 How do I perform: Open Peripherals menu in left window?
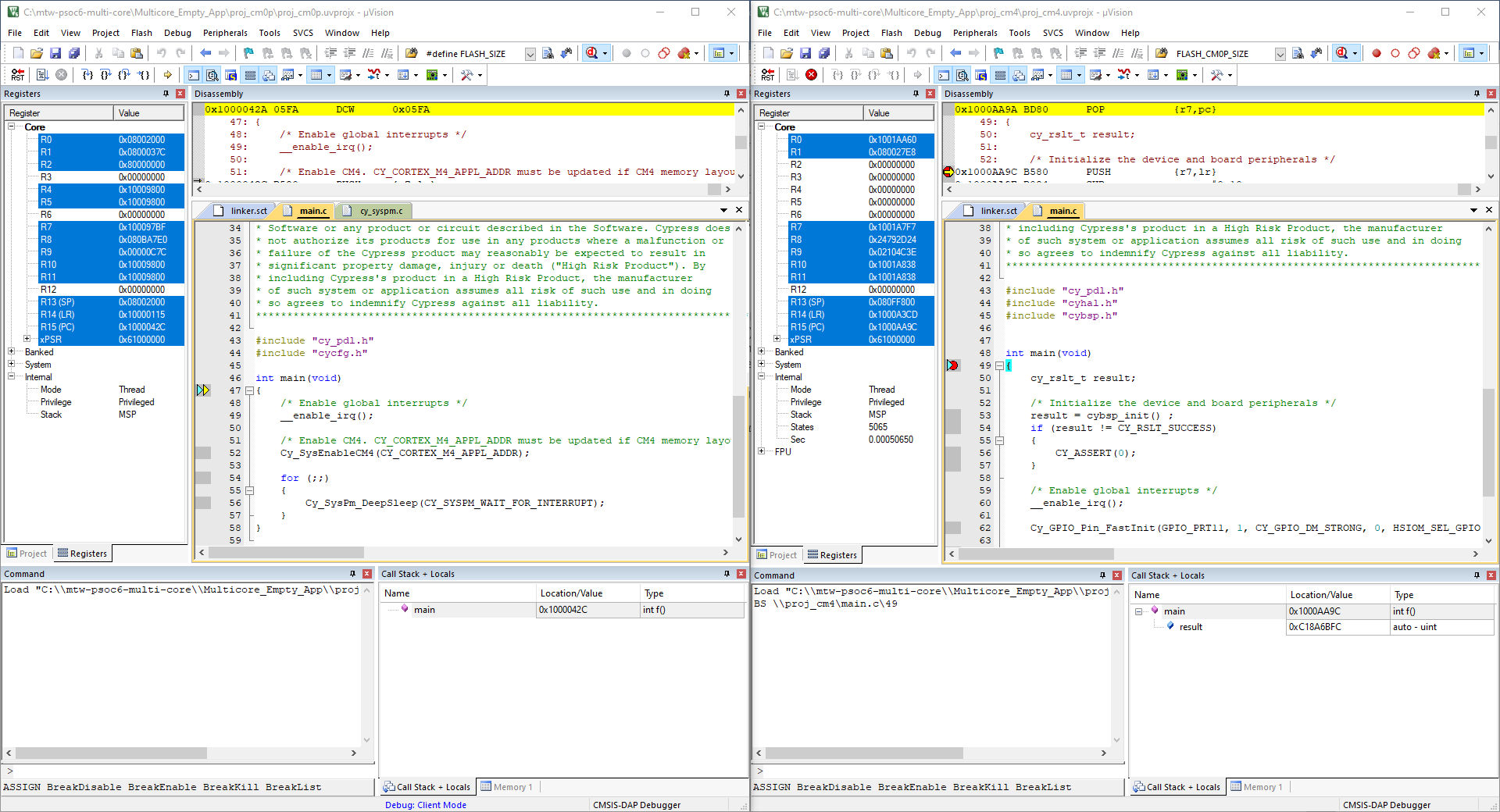(x=225, y=33)
